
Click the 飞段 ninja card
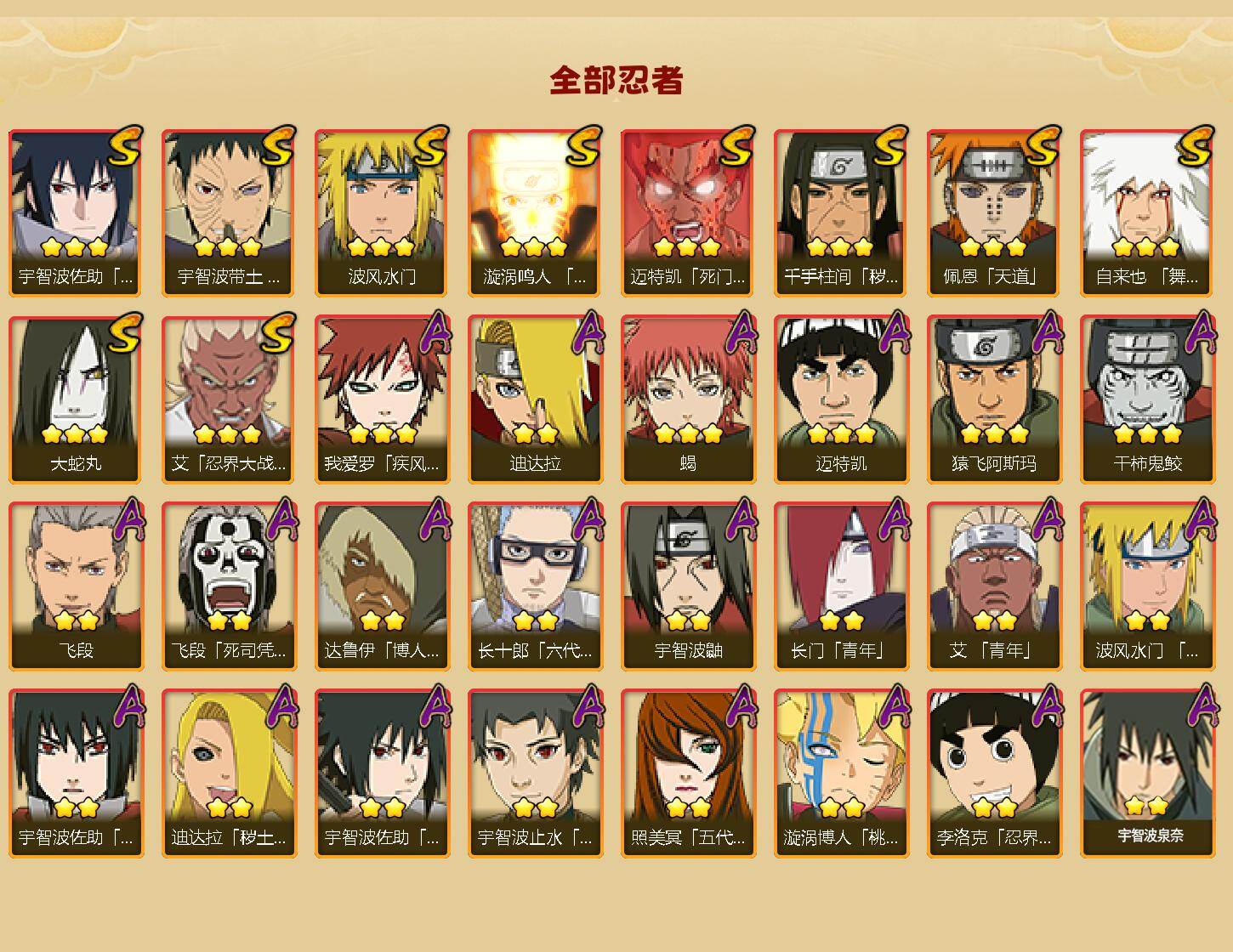(76, 586)
